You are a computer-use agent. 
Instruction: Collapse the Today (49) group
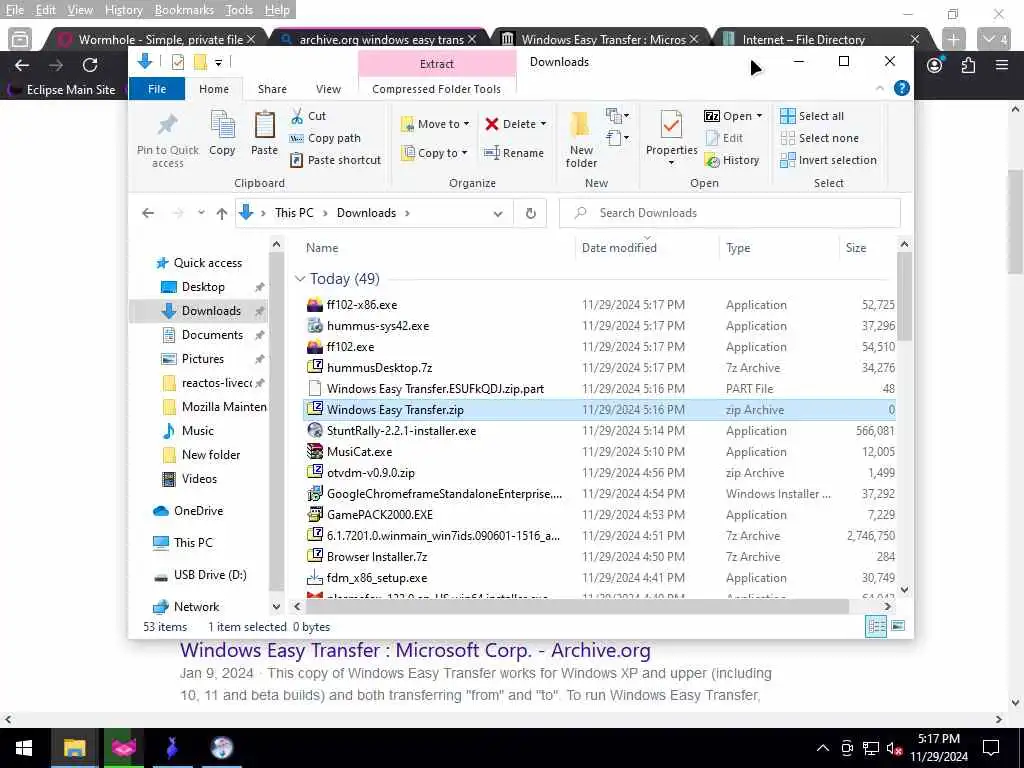pyautogui.click(x=300, y=279)
